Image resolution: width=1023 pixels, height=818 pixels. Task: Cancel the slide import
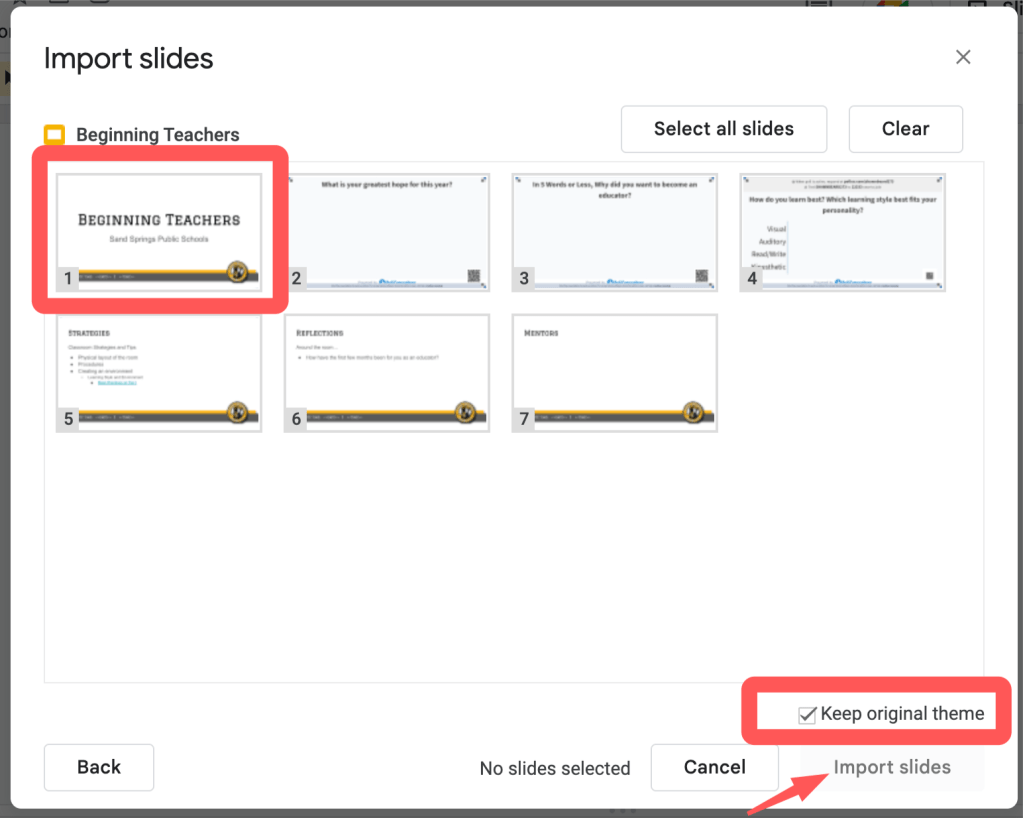(x=714, y=767)
